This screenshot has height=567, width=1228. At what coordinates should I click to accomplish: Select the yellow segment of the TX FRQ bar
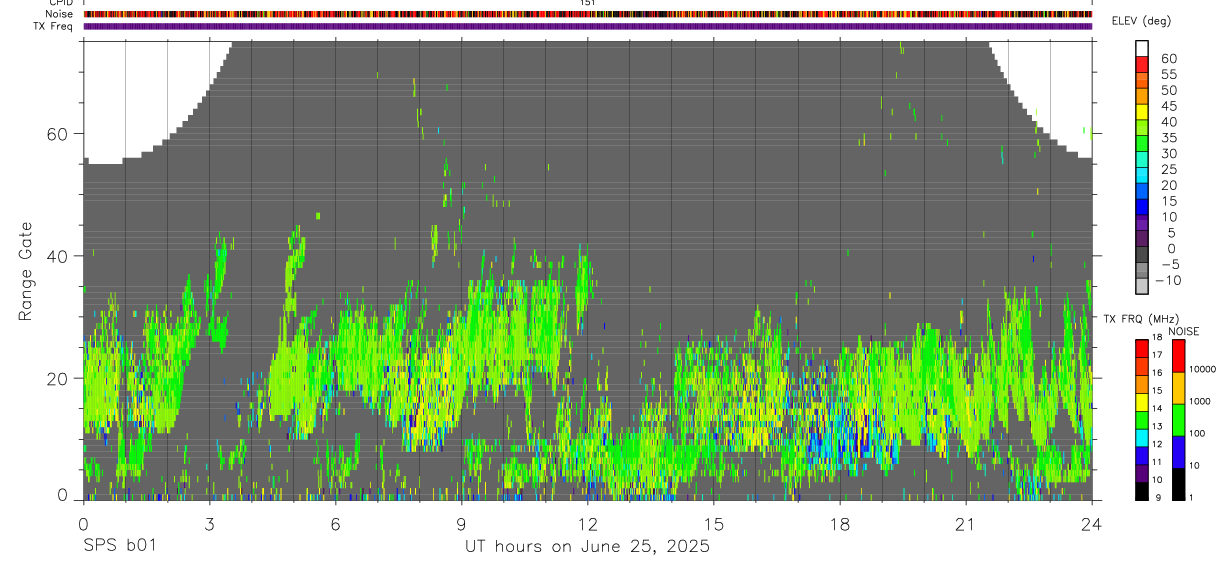pos(1142,402)
